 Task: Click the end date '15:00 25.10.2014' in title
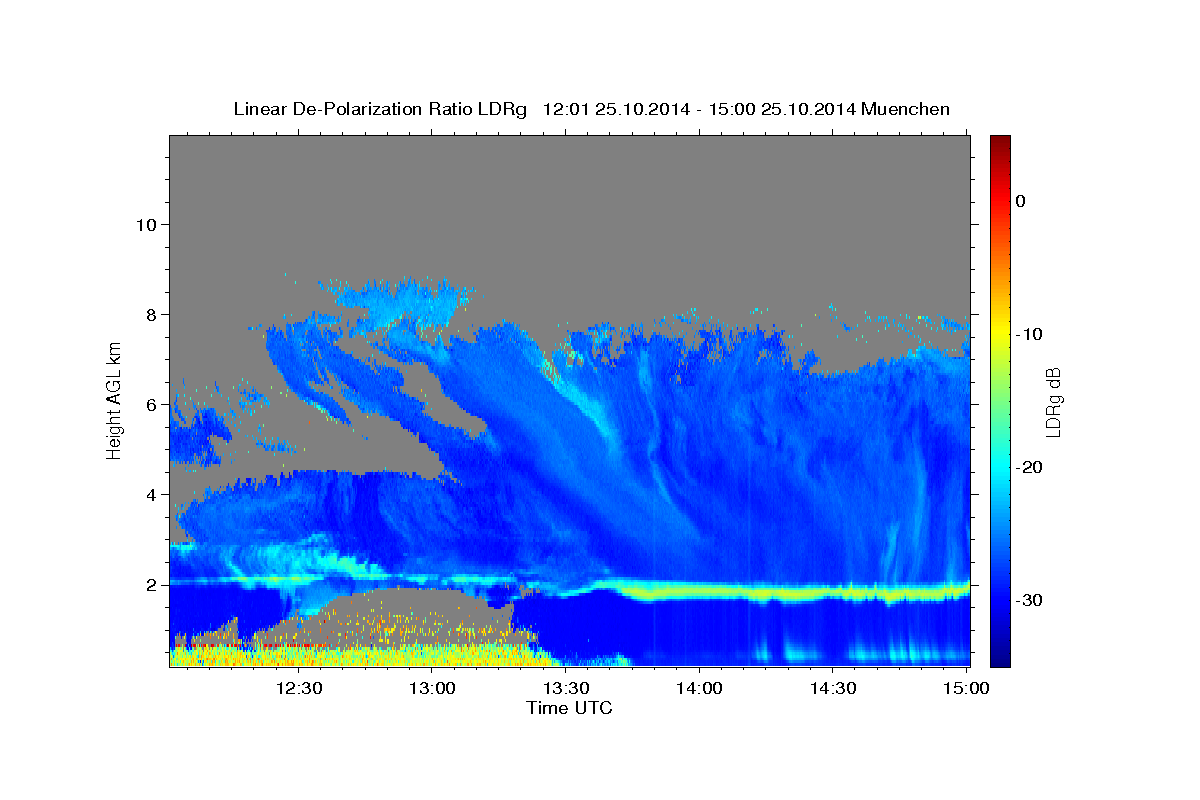pos(780,109)
